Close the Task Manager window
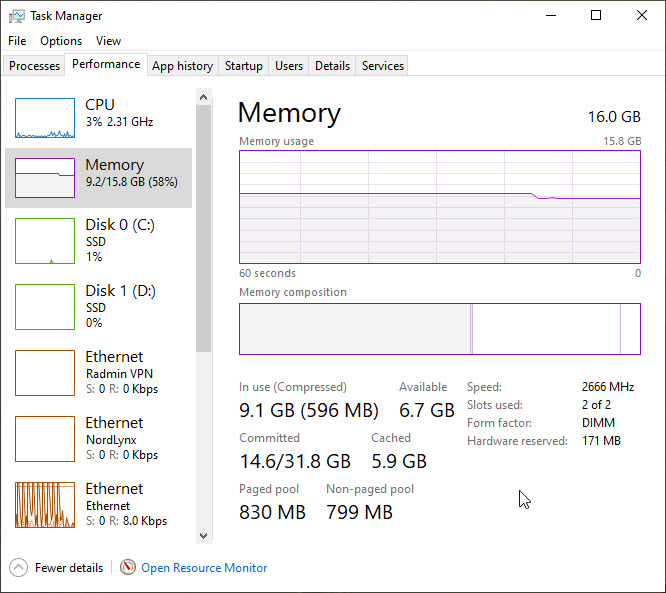This screenshot has width=666, height=593. coord(642,16)
